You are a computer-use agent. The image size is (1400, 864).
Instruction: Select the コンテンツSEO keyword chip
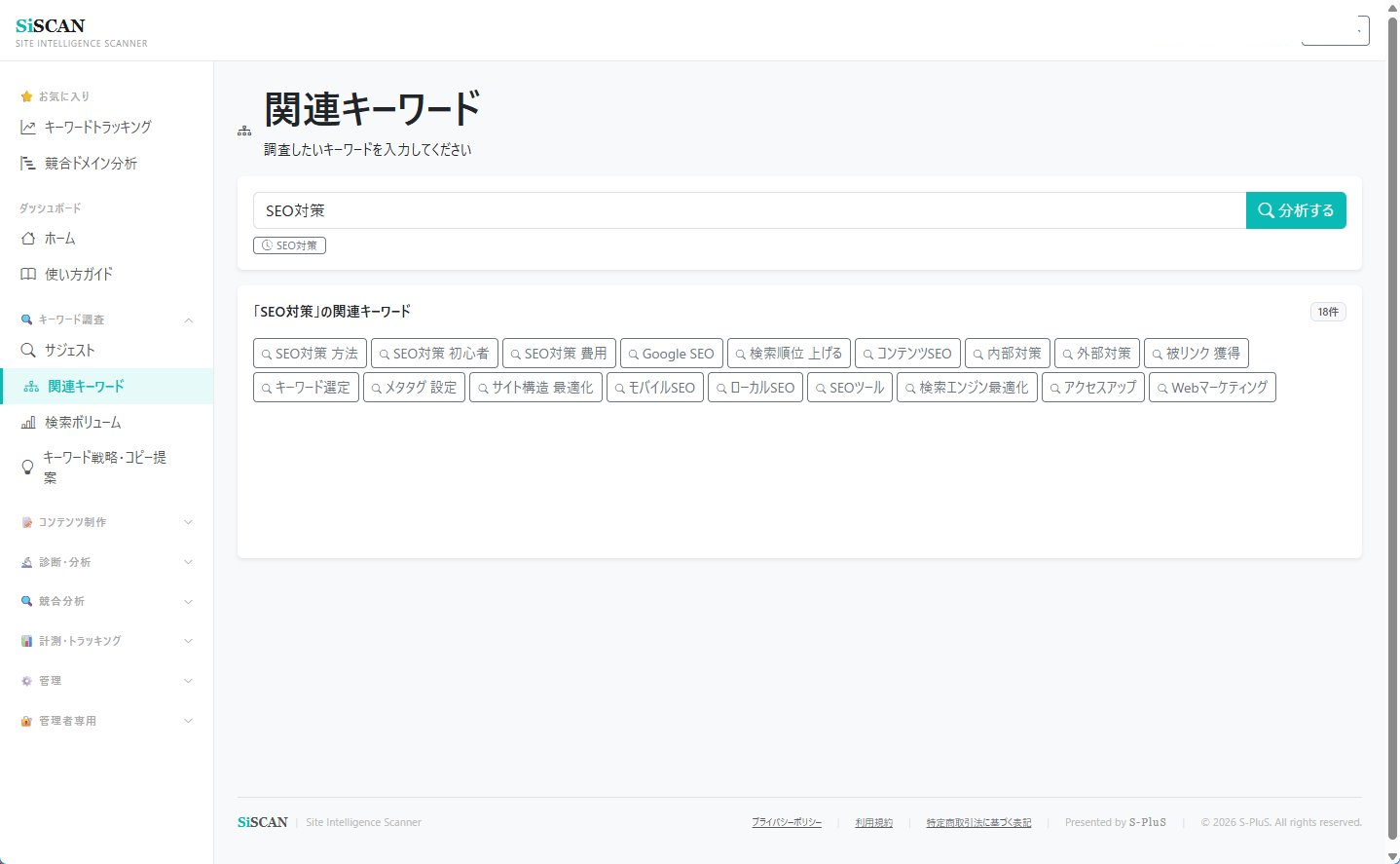pyautogui.click(x=907, y=354)
